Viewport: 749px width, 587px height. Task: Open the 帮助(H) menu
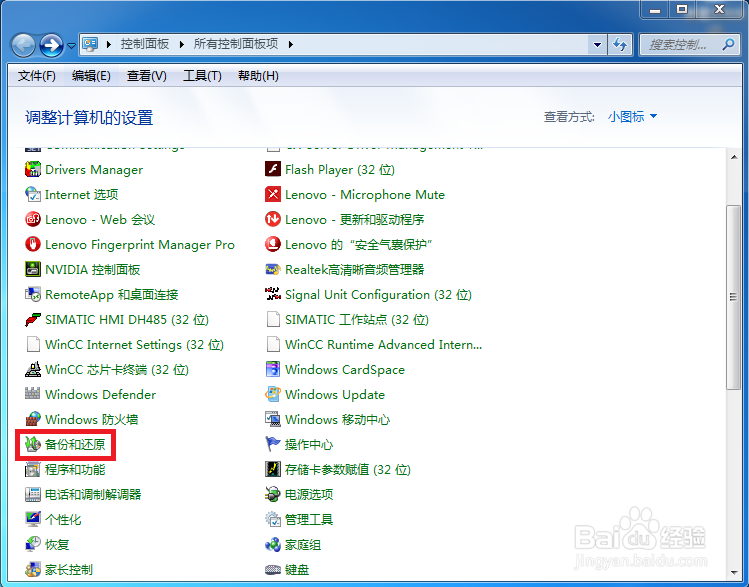pyautogui.click(x=258, y=75)
